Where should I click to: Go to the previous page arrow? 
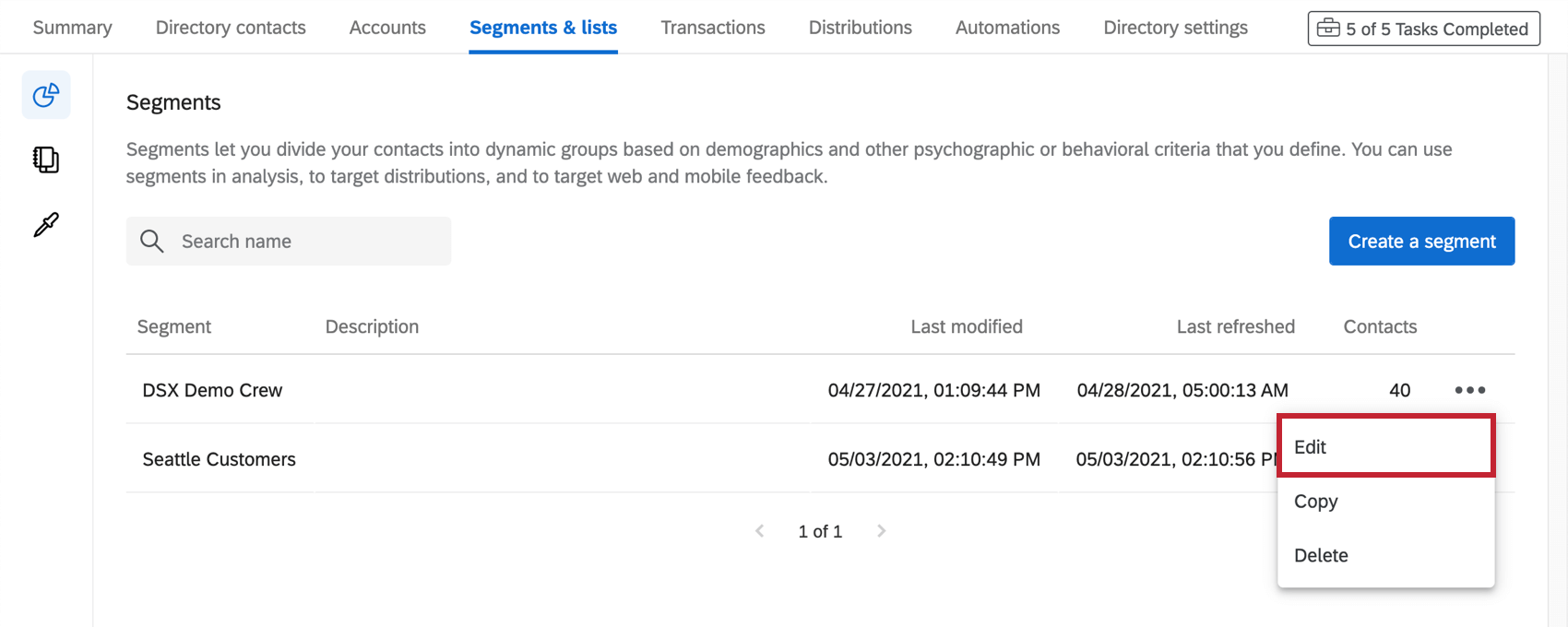click(760, 531)
